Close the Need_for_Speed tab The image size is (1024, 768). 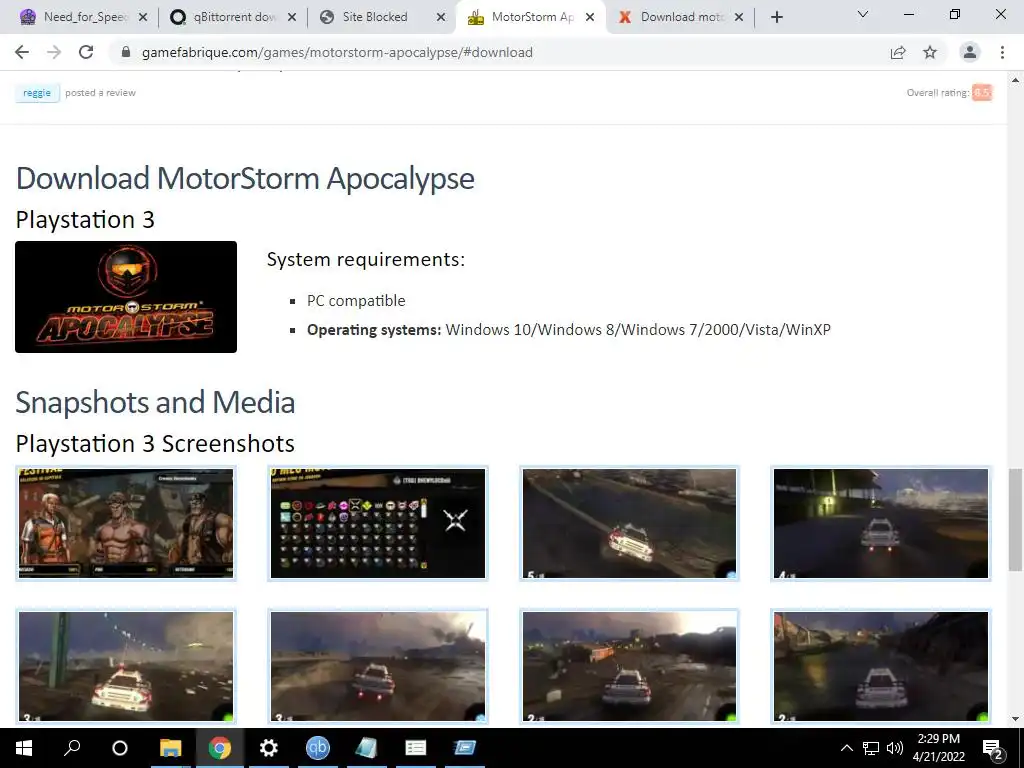pos(143,17)
